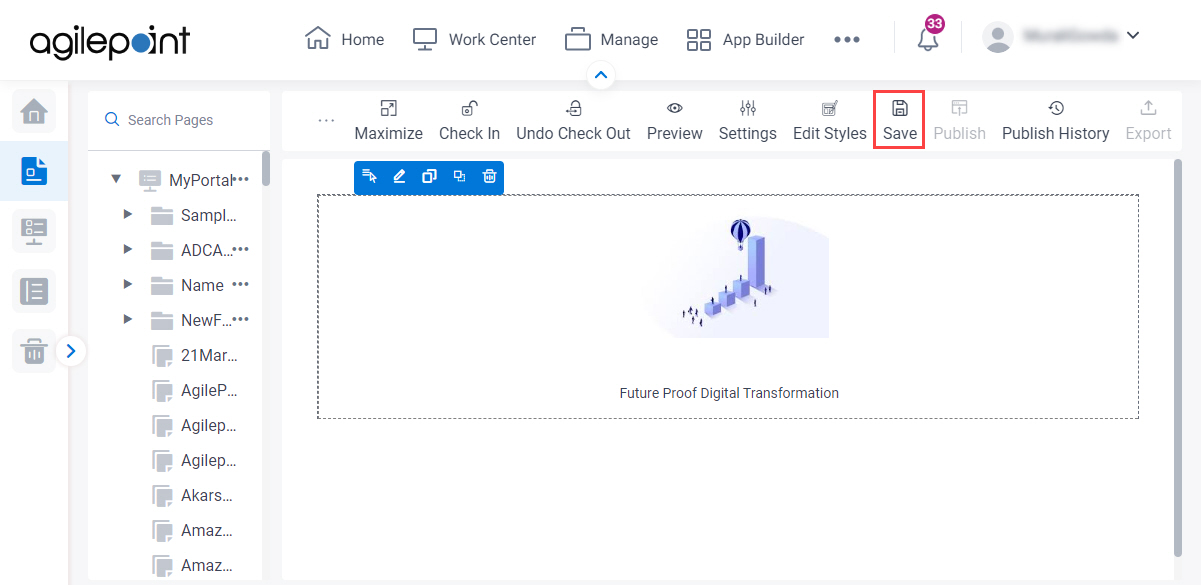Open Publish History in the toolbar
Image resolution: width=1201 pixels, height=585 pixels.
pos(1056,121)
